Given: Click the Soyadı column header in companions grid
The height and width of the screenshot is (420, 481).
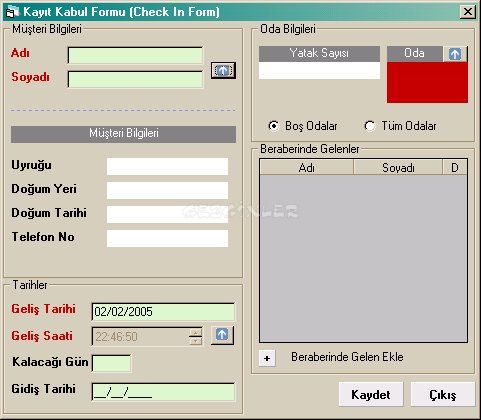Looking at the screenshot, I should pos(398,167).
